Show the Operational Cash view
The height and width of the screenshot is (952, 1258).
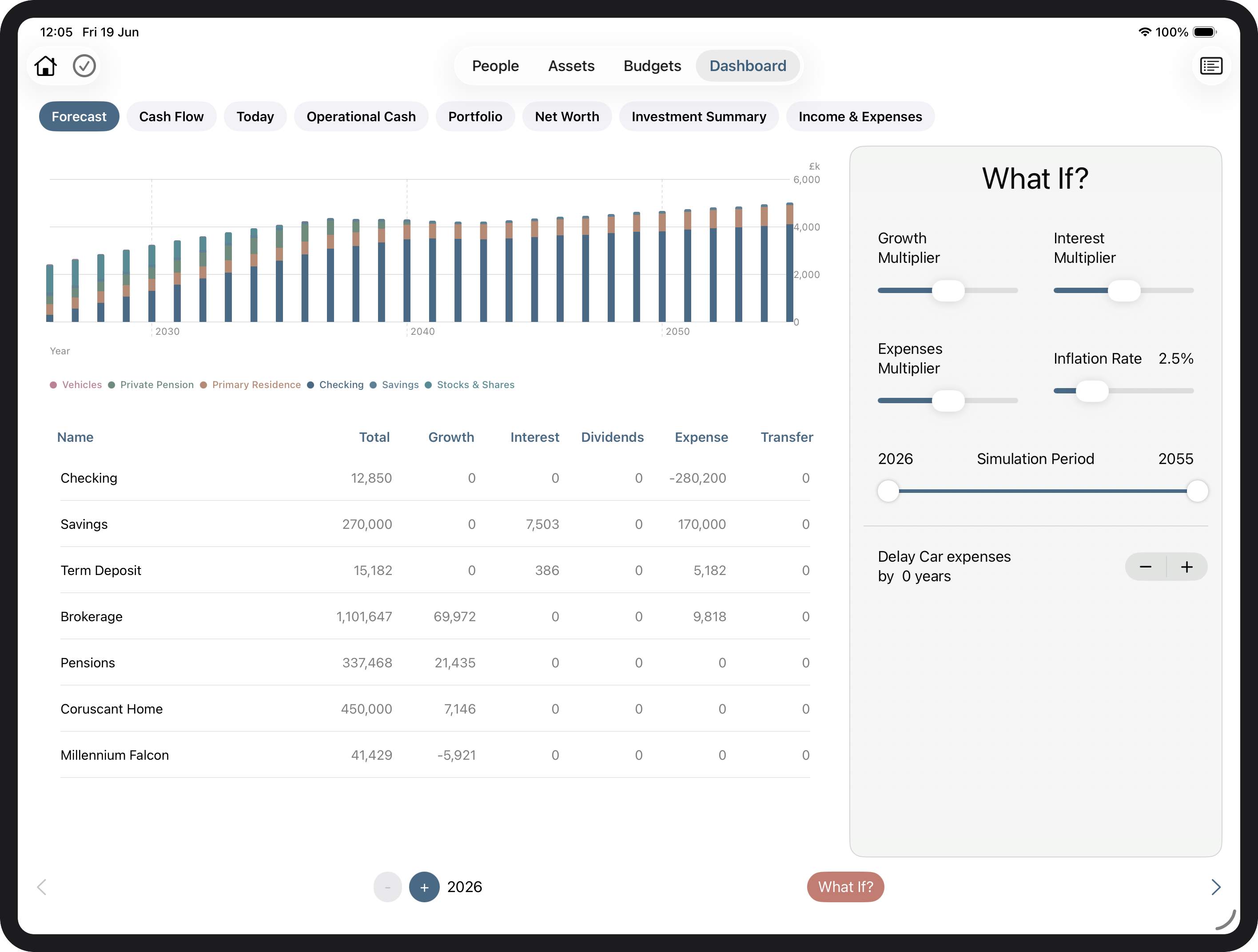[x=361, y=116]
